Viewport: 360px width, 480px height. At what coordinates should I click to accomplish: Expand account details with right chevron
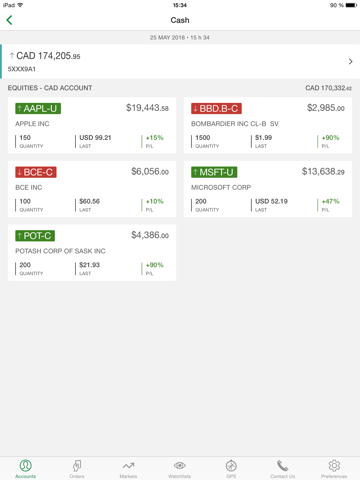(x=350, y=61)
